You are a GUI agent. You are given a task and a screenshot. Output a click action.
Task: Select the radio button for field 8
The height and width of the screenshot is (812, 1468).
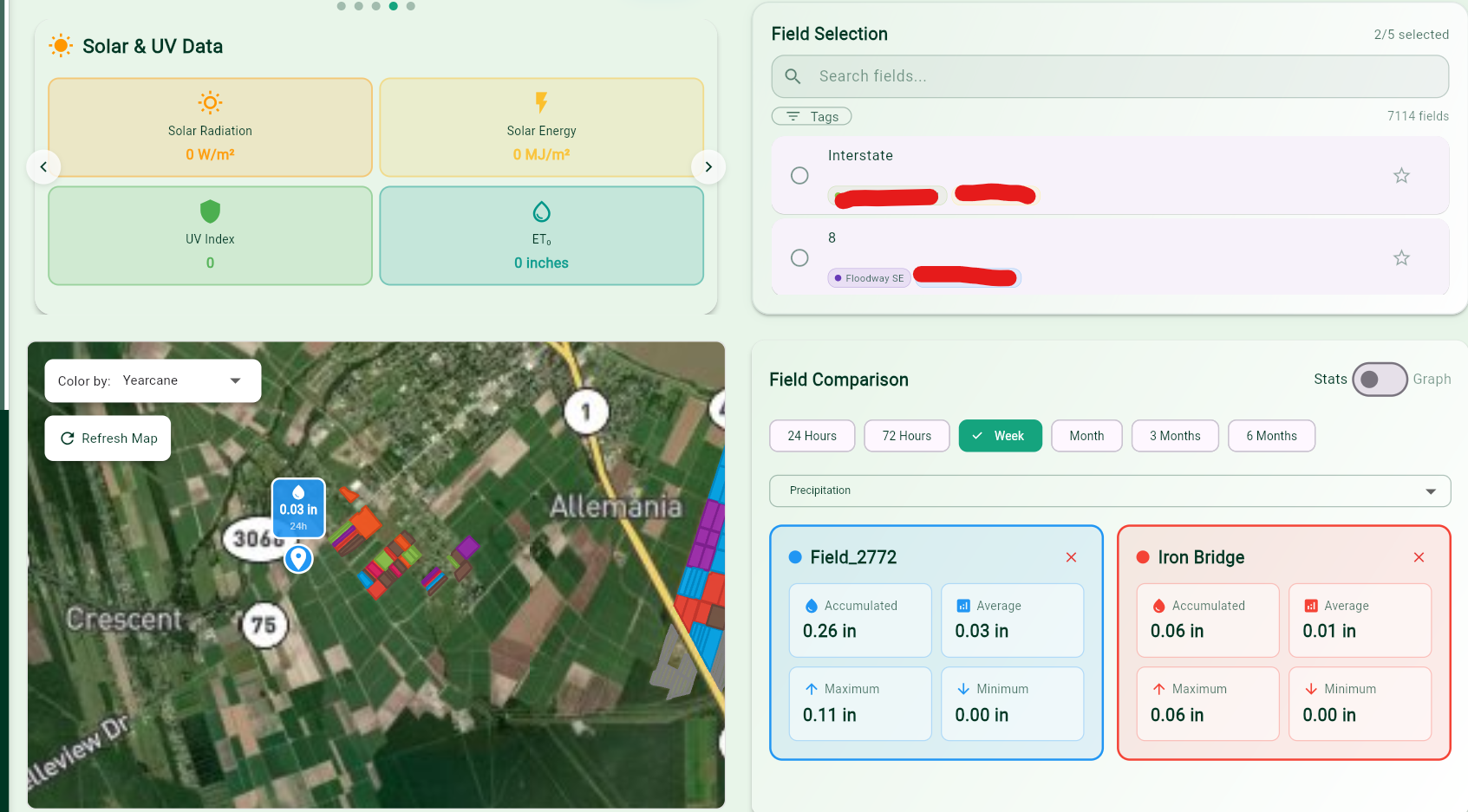[799, 257]
